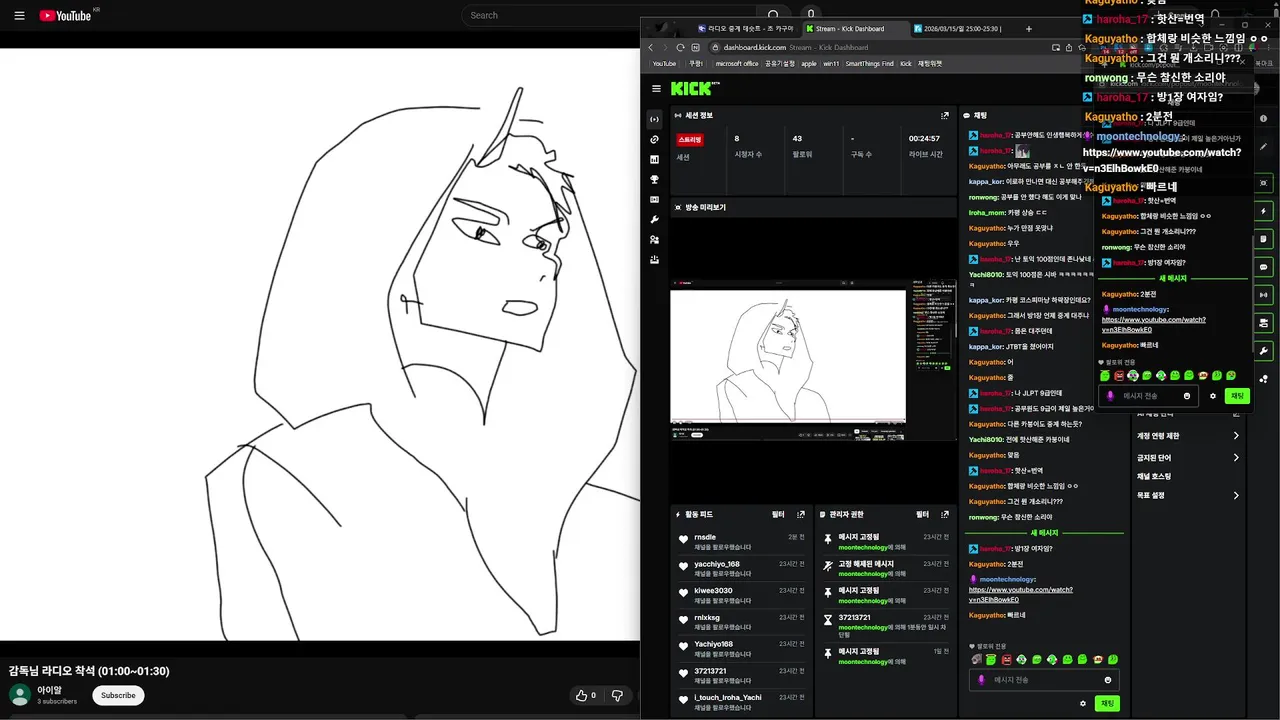Open the wrench settings icon in Kick sidebar

[x=654, y=220]
